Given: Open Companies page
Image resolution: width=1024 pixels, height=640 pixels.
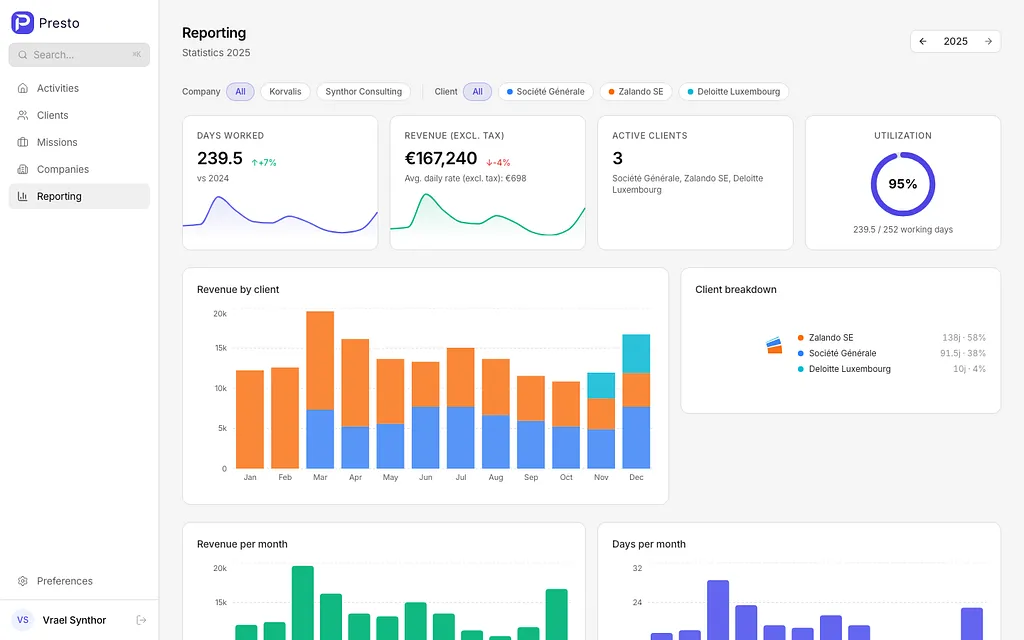Looking at the screenshot, I should pyautogui.click(x=79, y=169).
